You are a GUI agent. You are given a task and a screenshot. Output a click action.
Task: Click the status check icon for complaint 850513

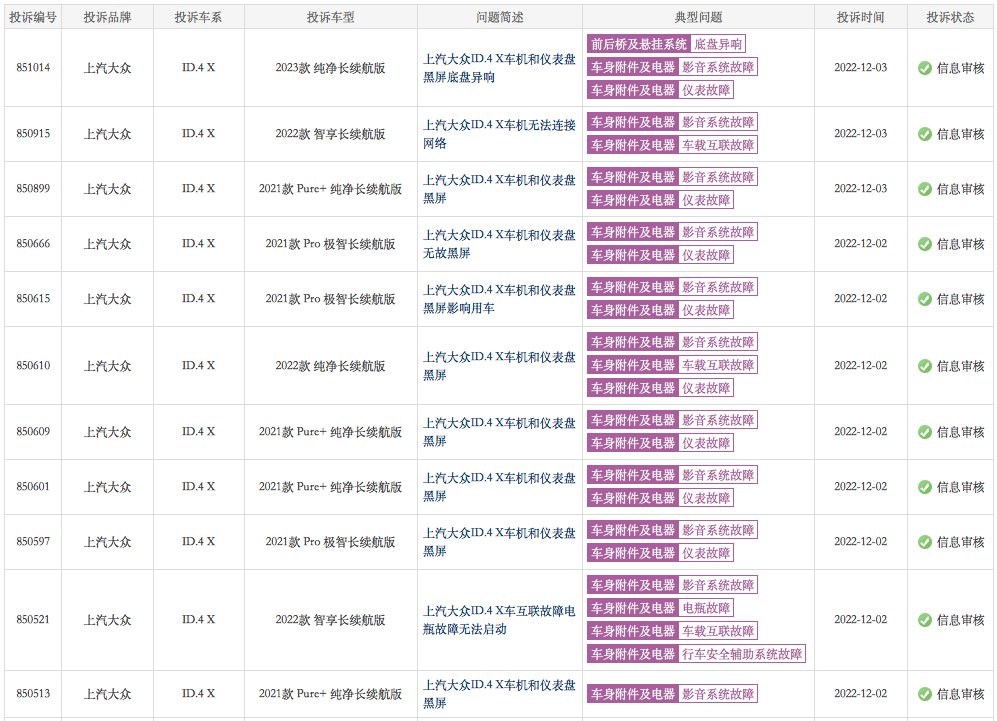925,694
